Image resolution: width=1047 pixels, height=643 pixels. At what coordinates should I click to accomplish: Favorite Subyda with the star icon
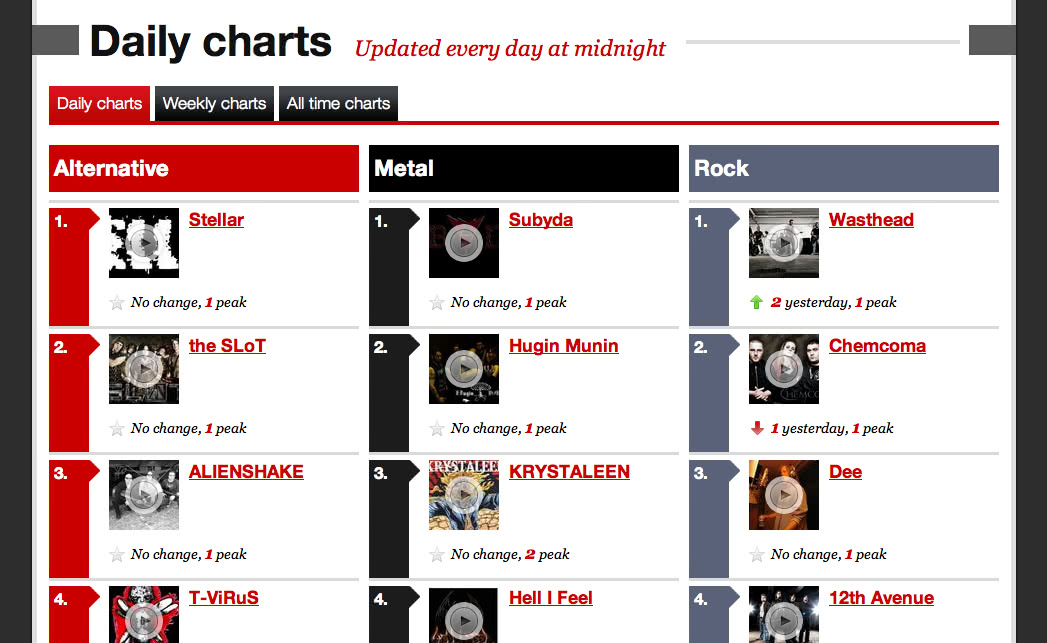click(x=437, y=302)
